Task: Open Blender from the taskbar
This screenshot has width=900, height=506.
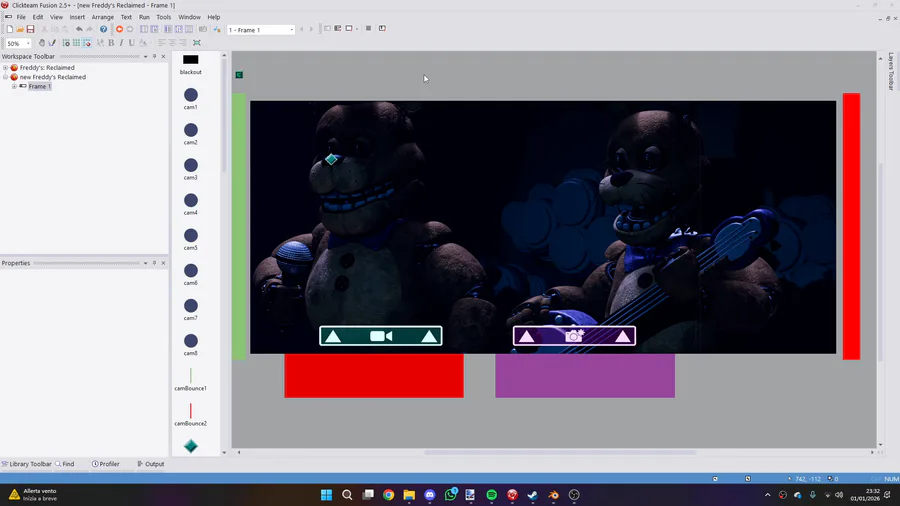Action: coord(553,495)
